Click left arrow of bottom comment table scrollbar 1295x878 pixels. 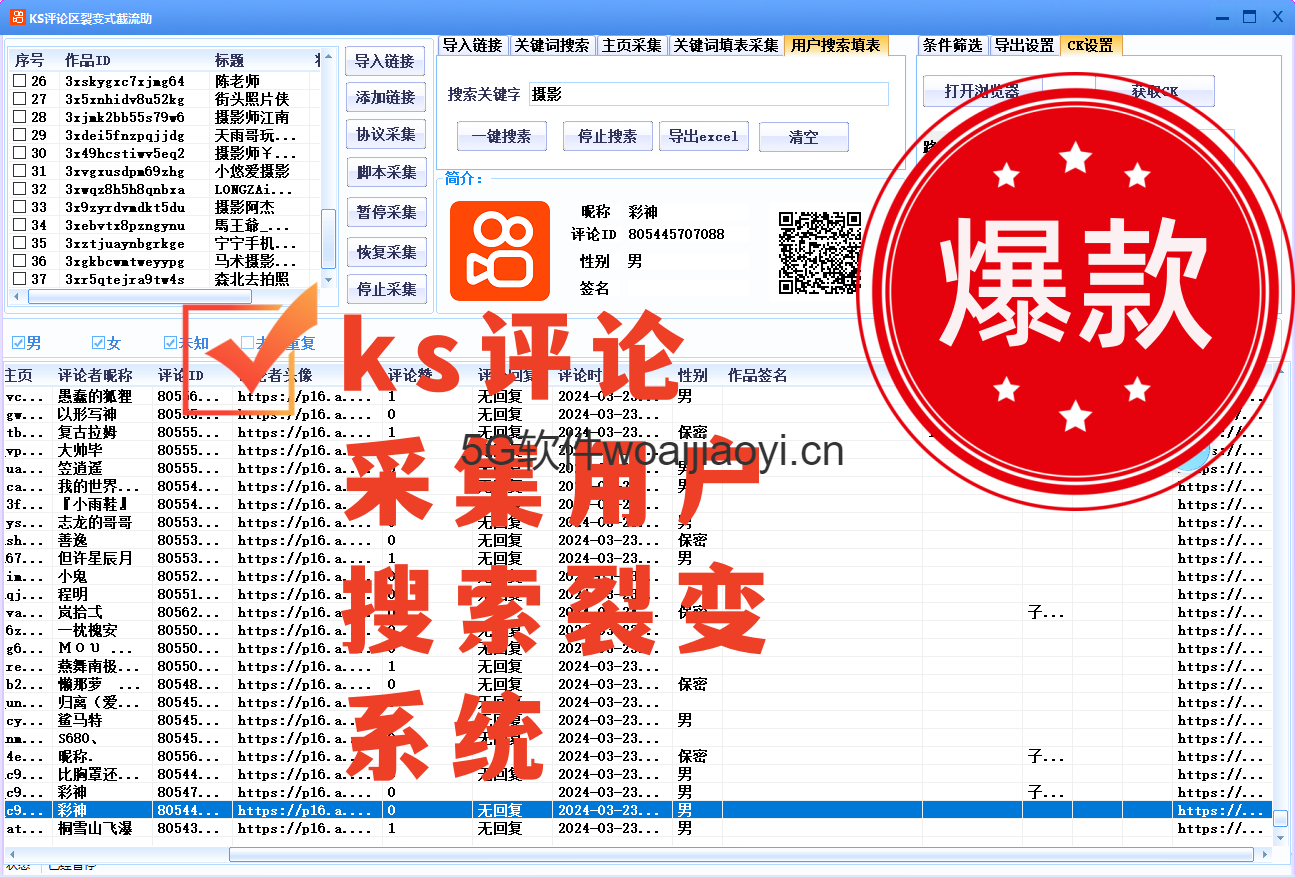click(x=13, y=855)
